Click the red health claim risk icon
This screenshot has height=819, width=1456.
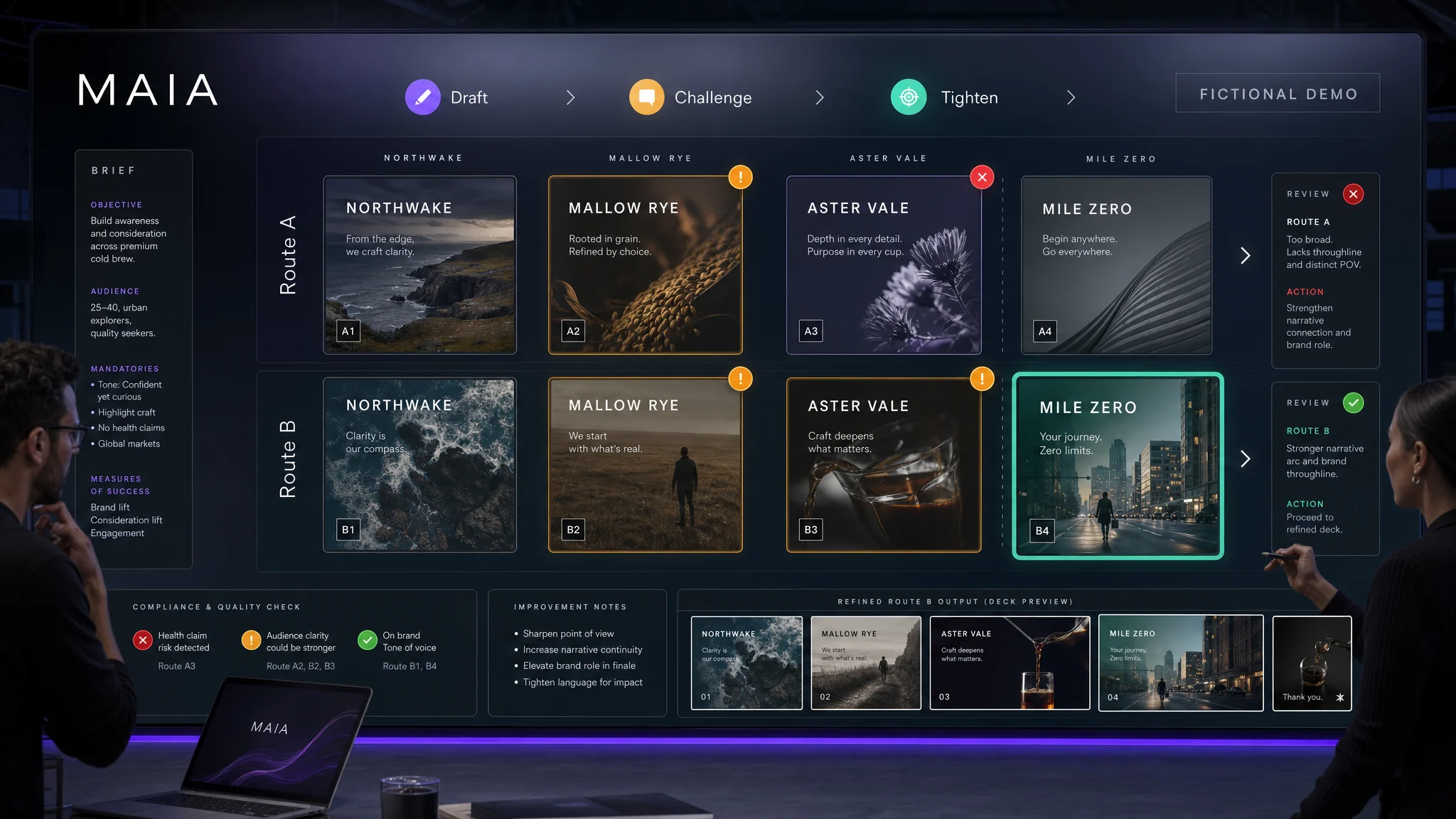[x=143, y=641]
